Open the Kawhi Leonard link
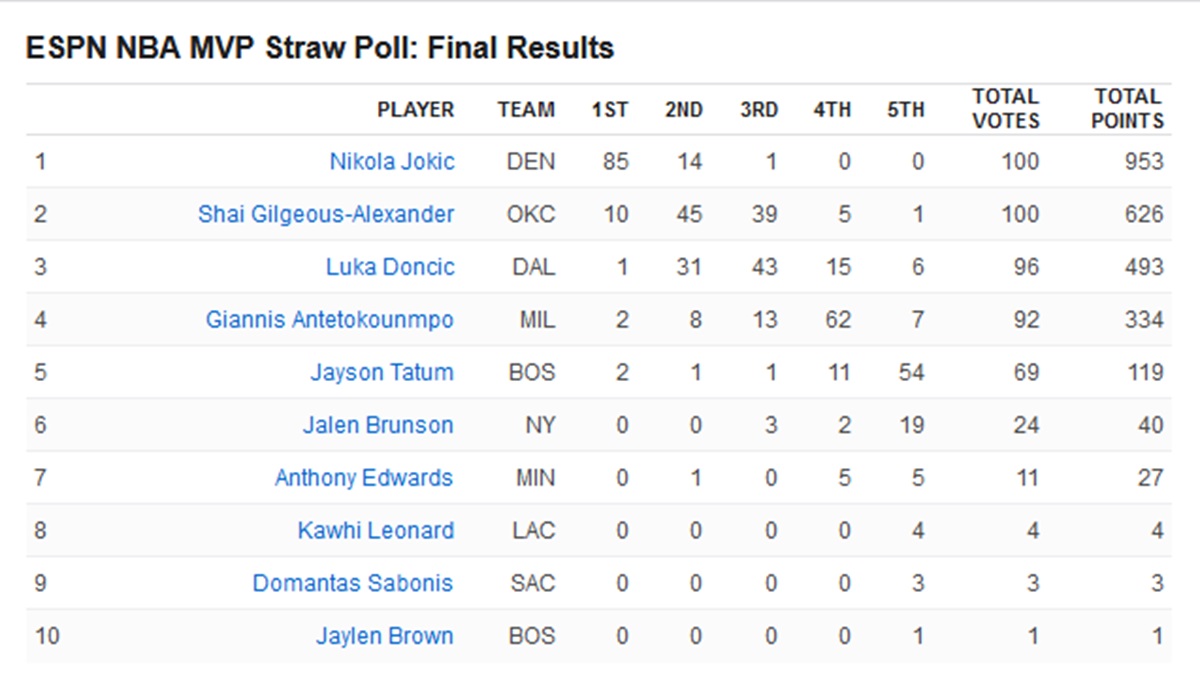This screenshot has width=1200, height=691. [x=376, y=531]
